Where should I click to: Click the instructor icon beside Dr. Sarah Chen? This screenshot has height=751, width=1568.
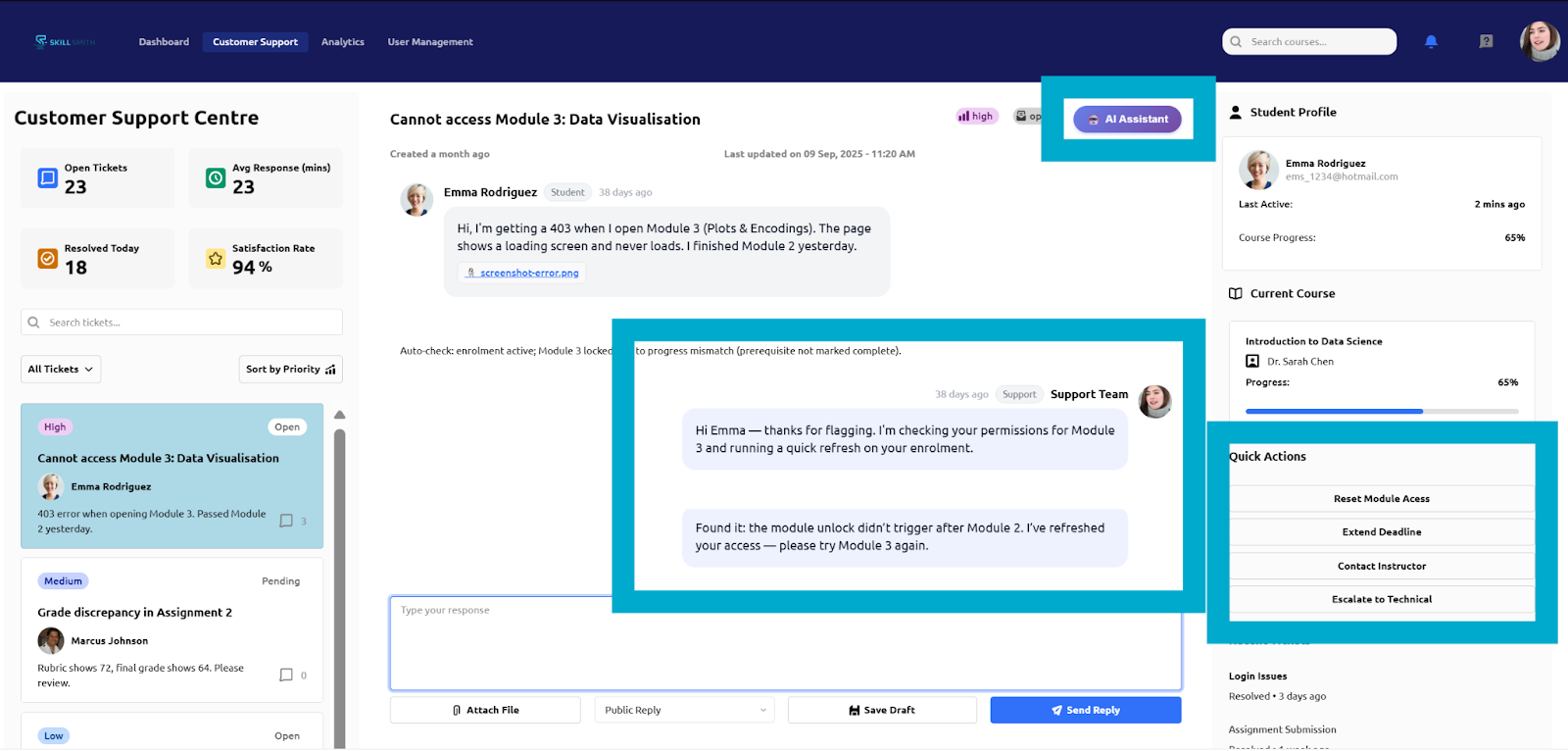pos(1251,362)
